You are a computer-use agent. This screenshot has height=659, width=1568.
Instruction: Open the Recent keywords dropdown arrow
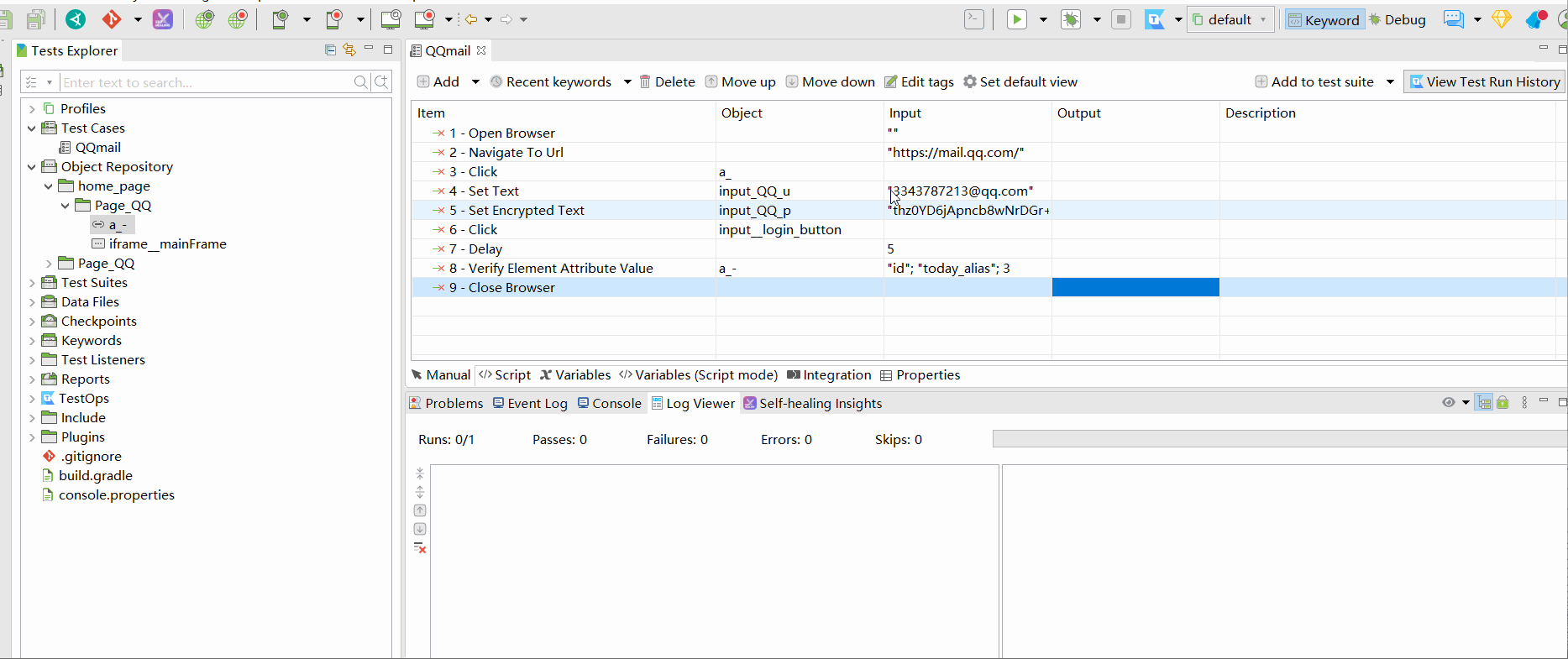click(x=627, y=81)
